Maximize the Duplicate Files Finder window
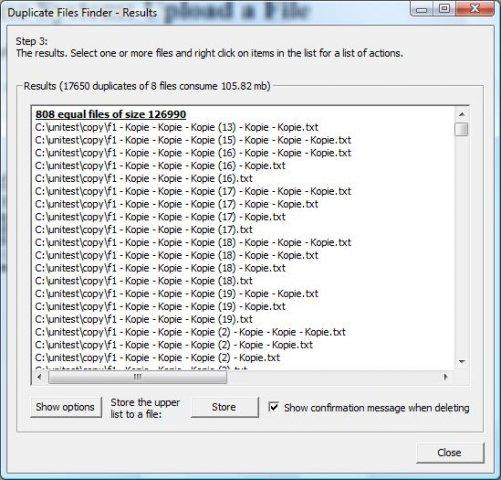 (x=444, y=8)
